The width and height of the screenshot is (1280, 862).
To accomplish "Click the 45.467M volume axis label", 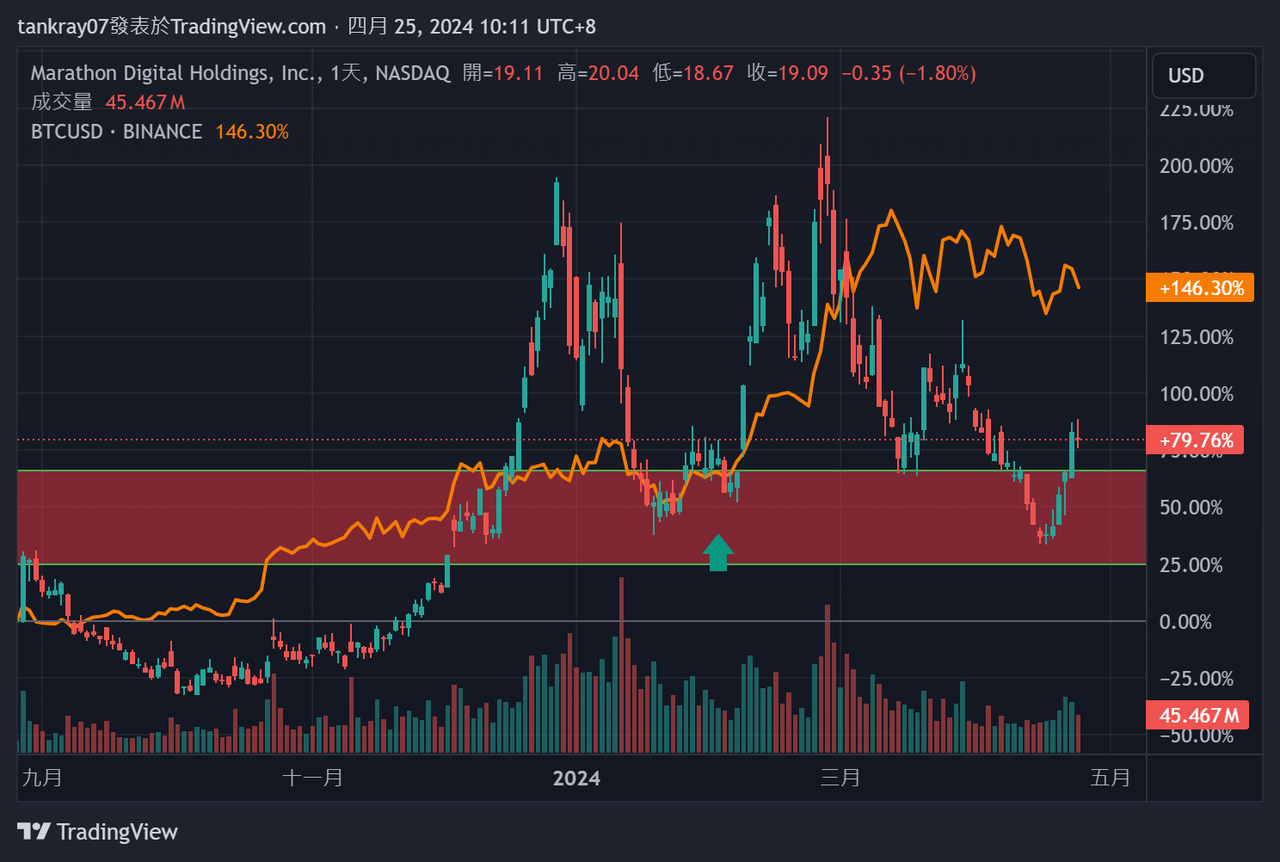I will (1198, 715).
